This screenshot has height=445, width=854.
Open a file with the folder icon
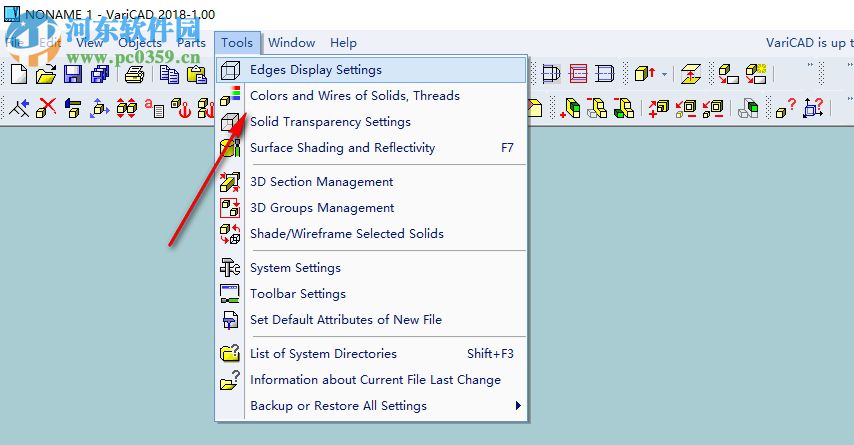46,74
